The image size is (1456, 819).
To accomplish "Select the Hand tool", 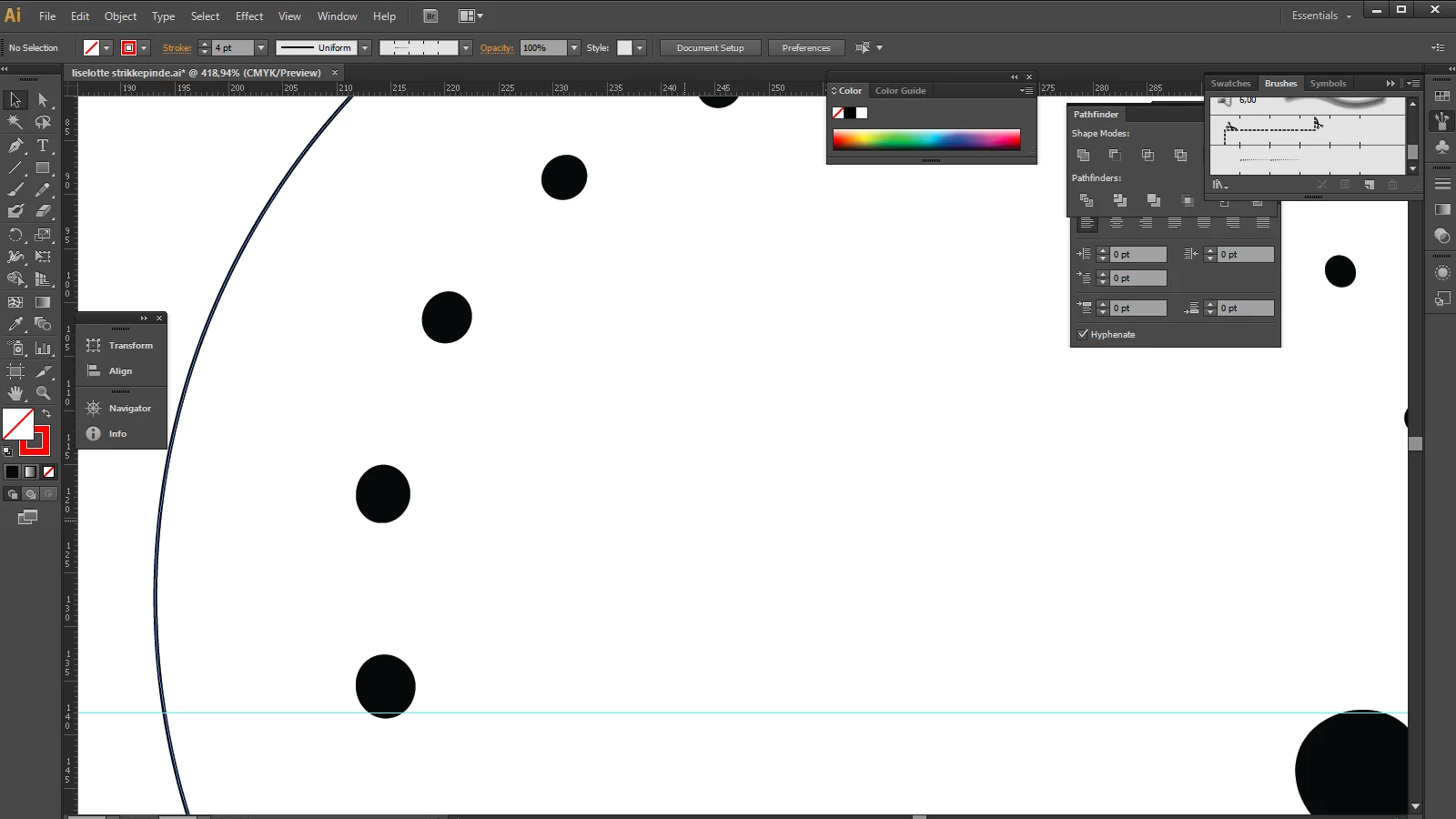I will pos(15,393).
